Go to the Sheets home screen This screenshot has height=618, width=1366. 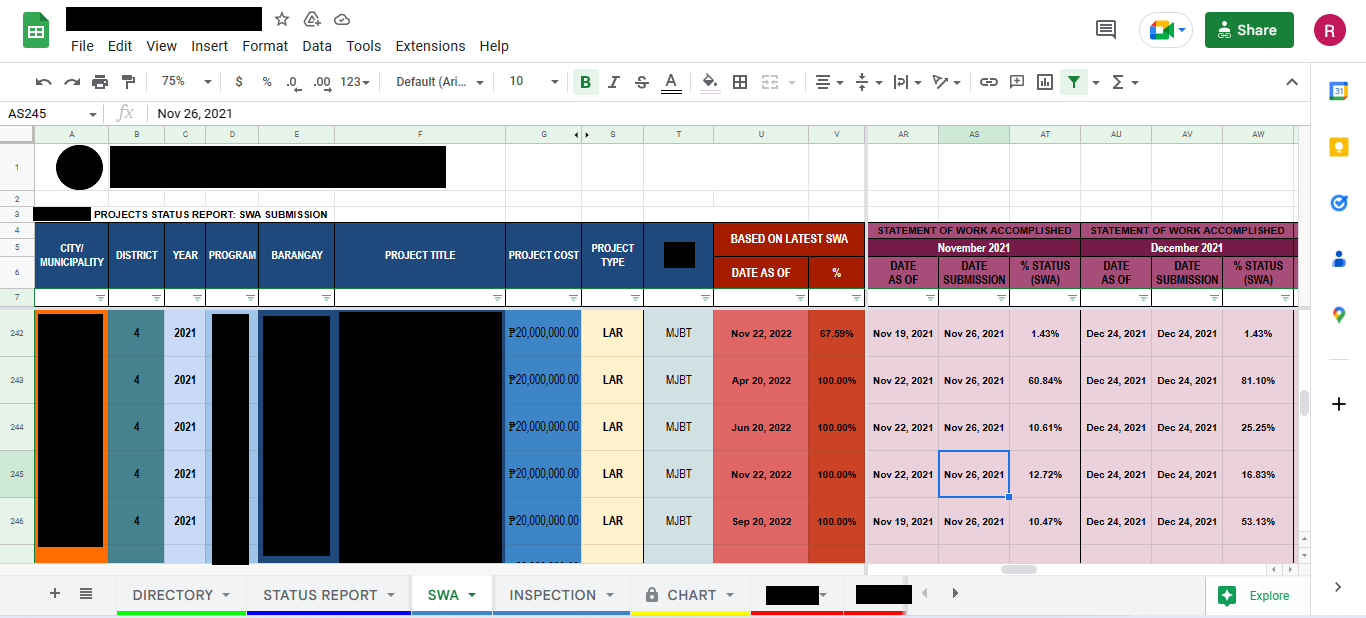[x=37, y=31]
